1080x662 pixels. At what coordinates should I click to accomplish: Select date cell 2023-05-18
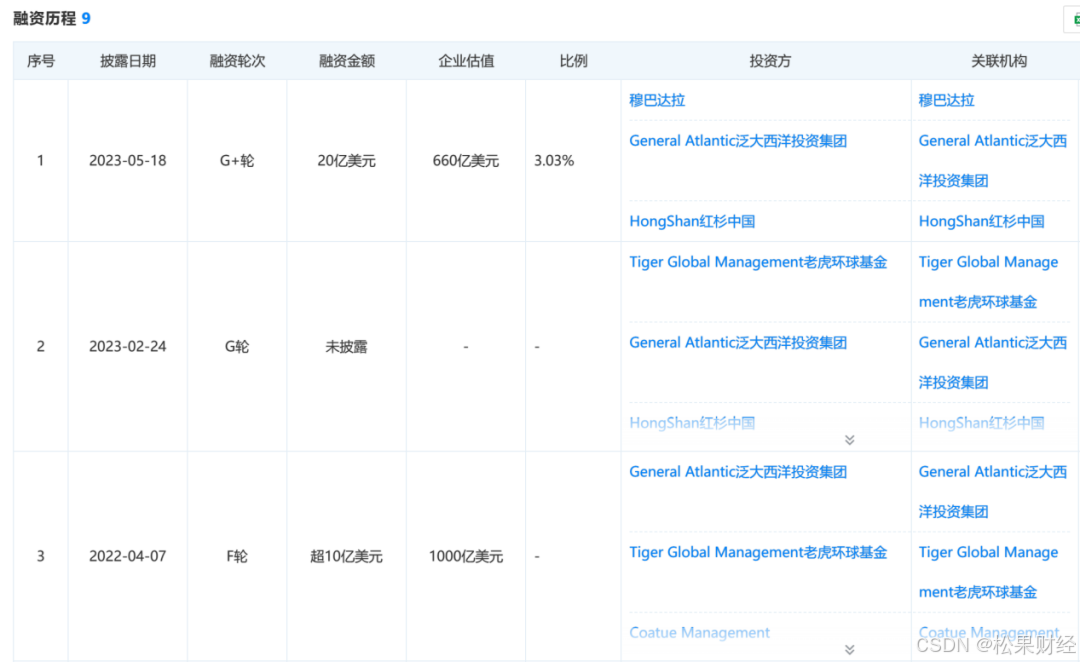pos(127,161)
